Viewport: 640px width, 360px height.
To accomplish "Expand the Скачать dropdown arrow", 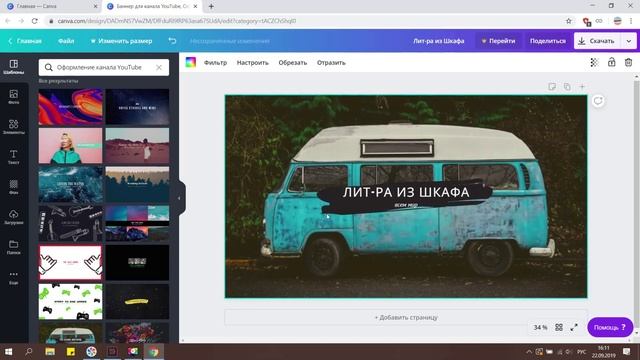I will (629, 41).
